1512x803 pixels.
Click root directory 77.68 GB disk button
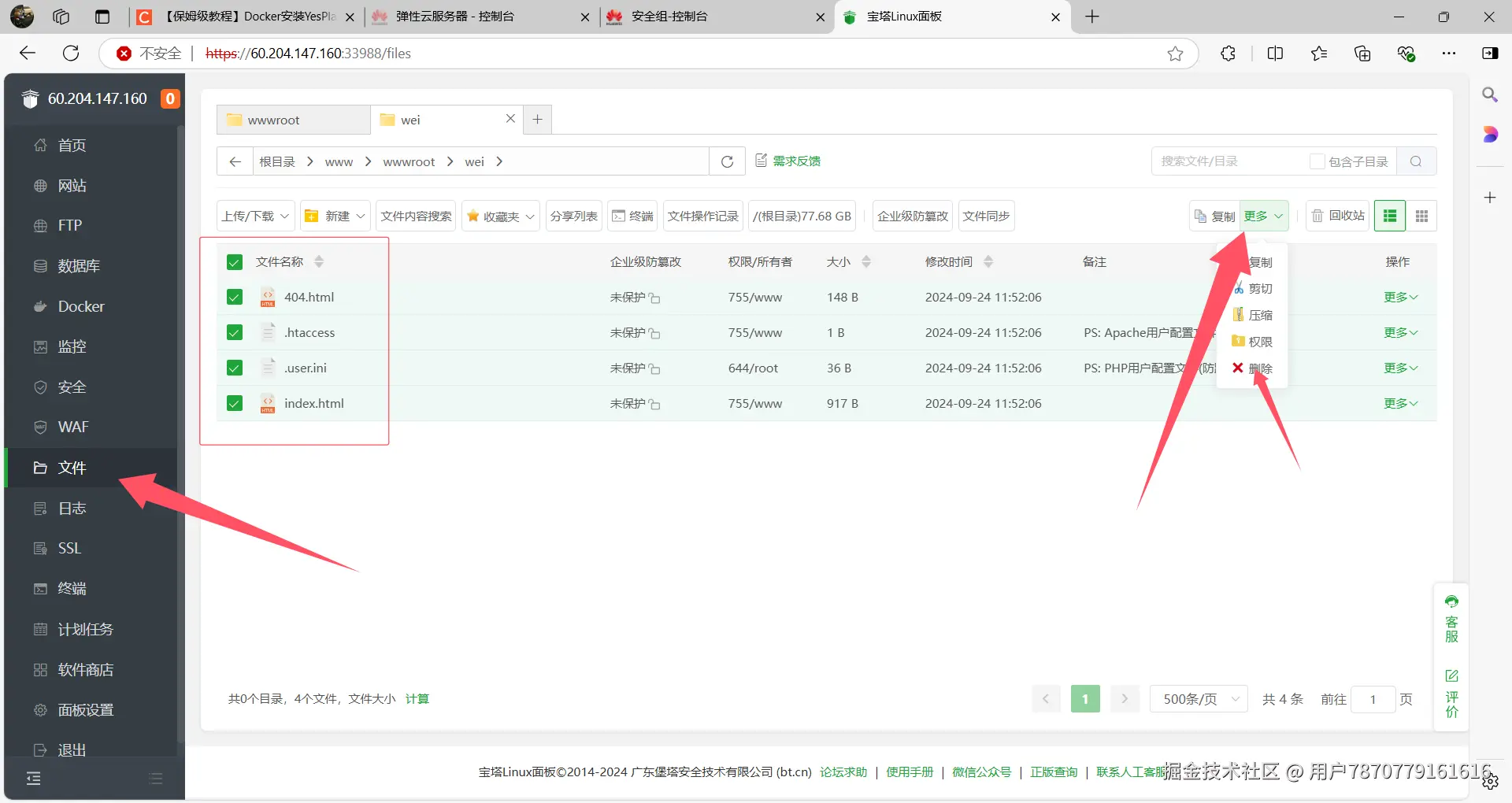tap(802, 216)
